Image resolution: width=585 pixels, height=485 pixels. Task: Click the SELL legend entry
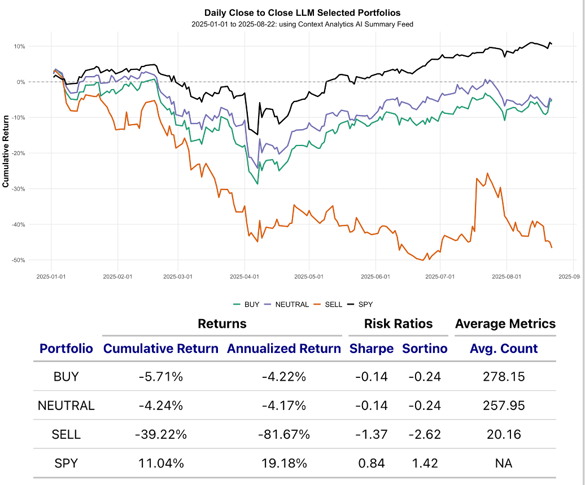[328, 304]
